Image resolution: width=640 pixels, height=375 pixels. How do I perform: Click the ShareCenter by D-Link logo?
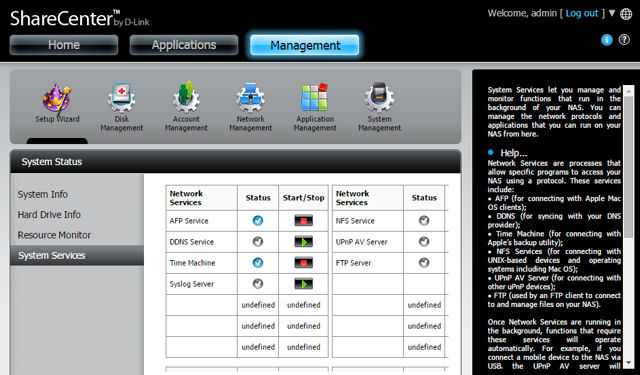[80, 18]
